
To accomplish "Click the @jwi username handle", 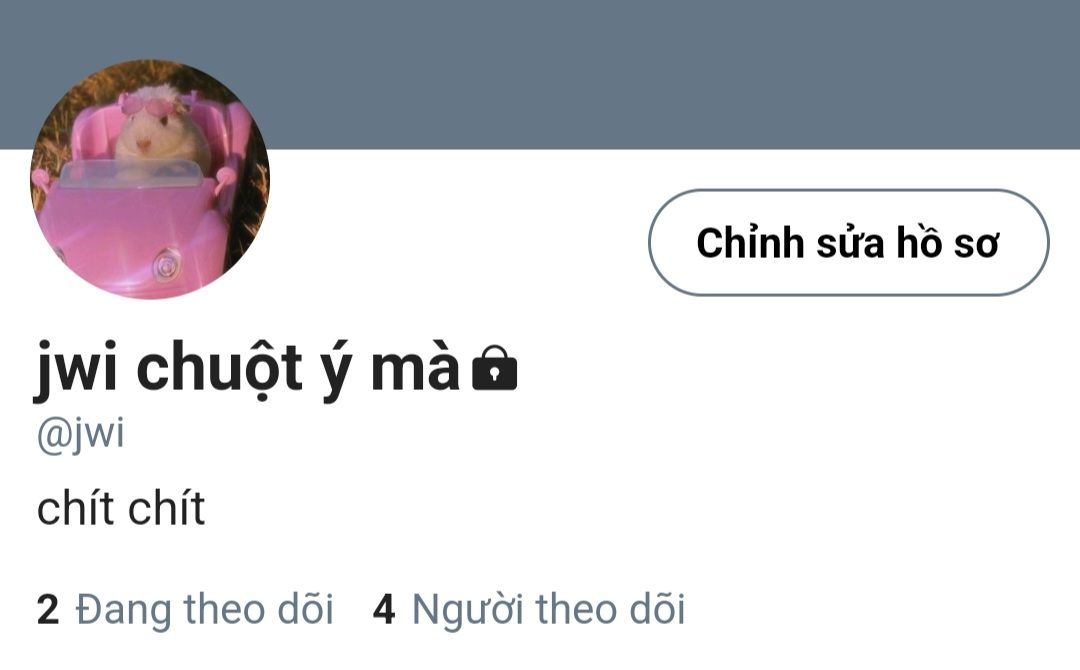I will (x=81, y=435).
